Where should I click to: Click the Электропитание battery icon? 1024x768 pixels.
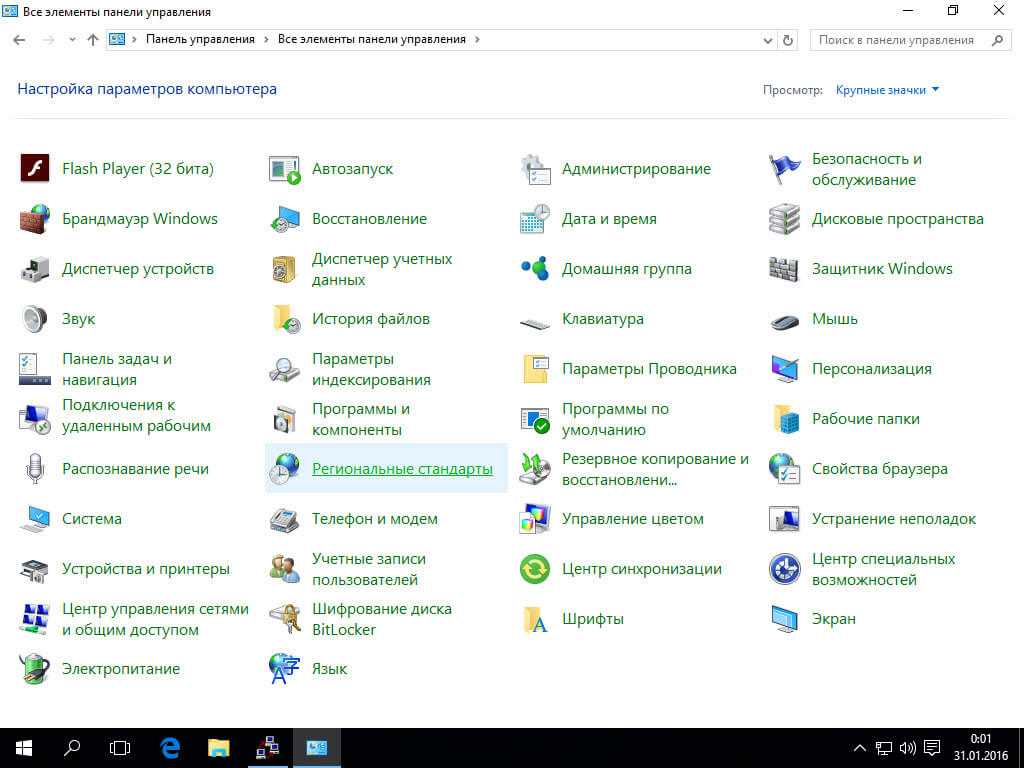click(35, 669)
